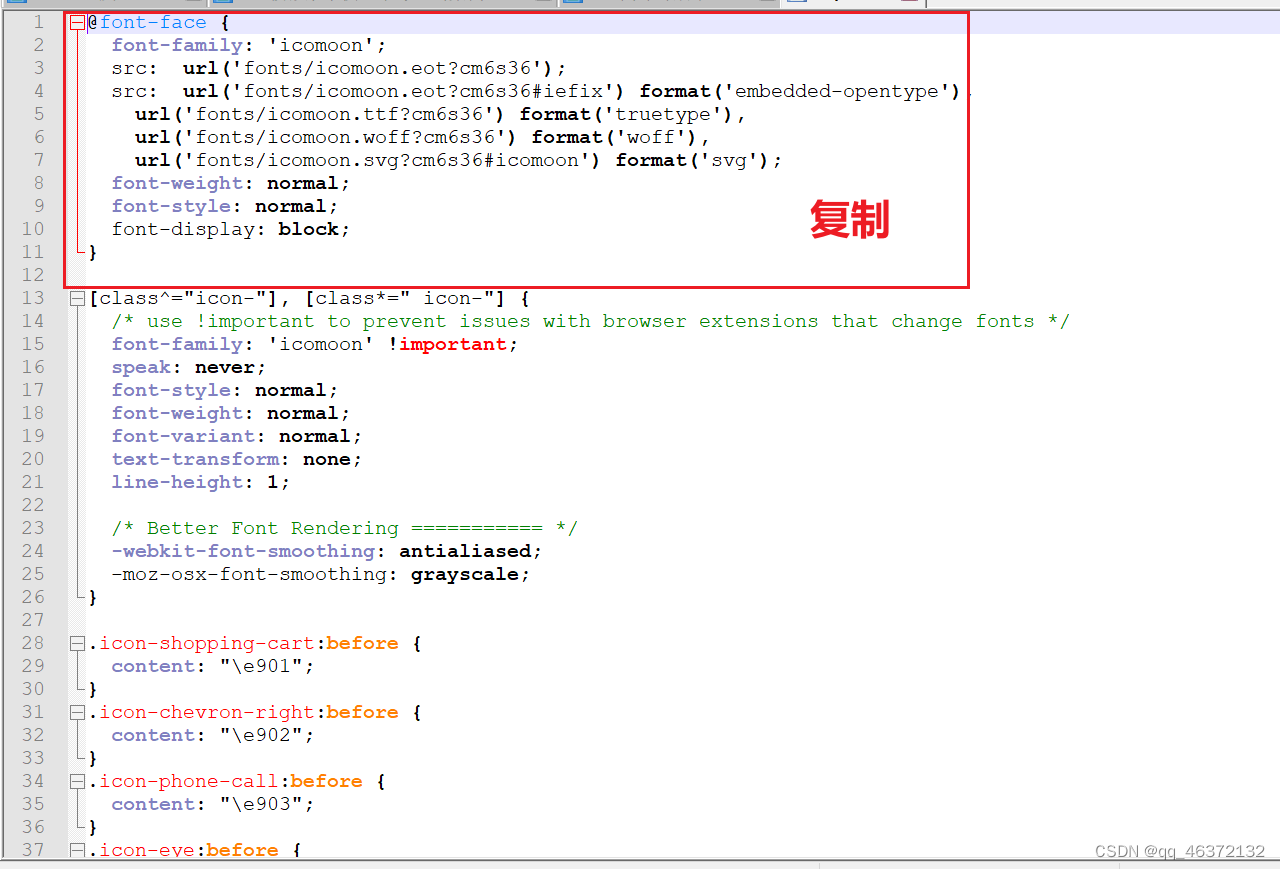The height and width of the screenshot is (869, 1280).
Task: Click the .icon-phone-call selector text
Action: (183, 781)
